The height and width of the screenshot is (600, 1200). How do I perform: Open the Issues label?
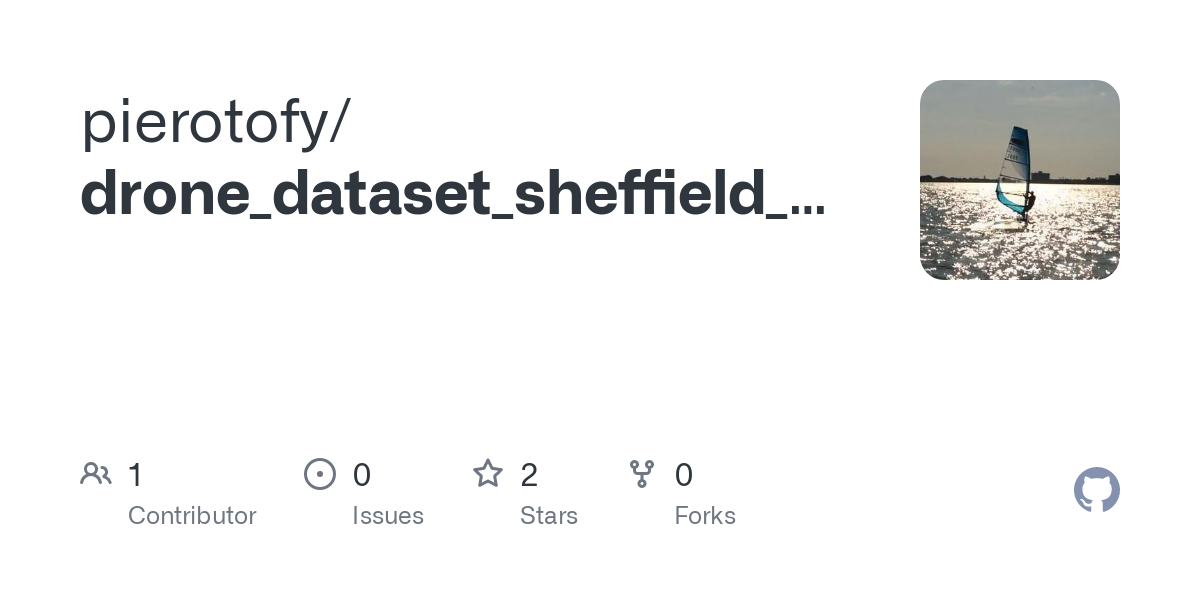388,516
